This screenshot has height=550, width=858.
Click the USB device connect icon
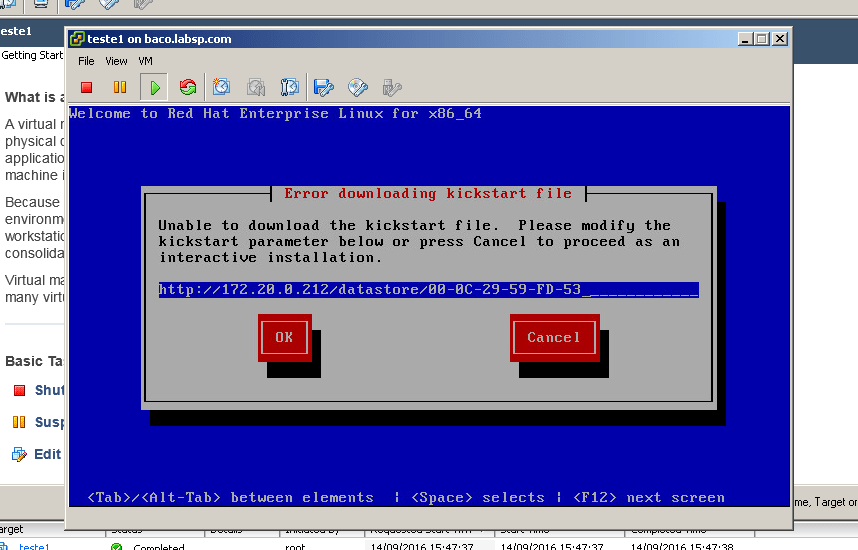pos(392,88)
